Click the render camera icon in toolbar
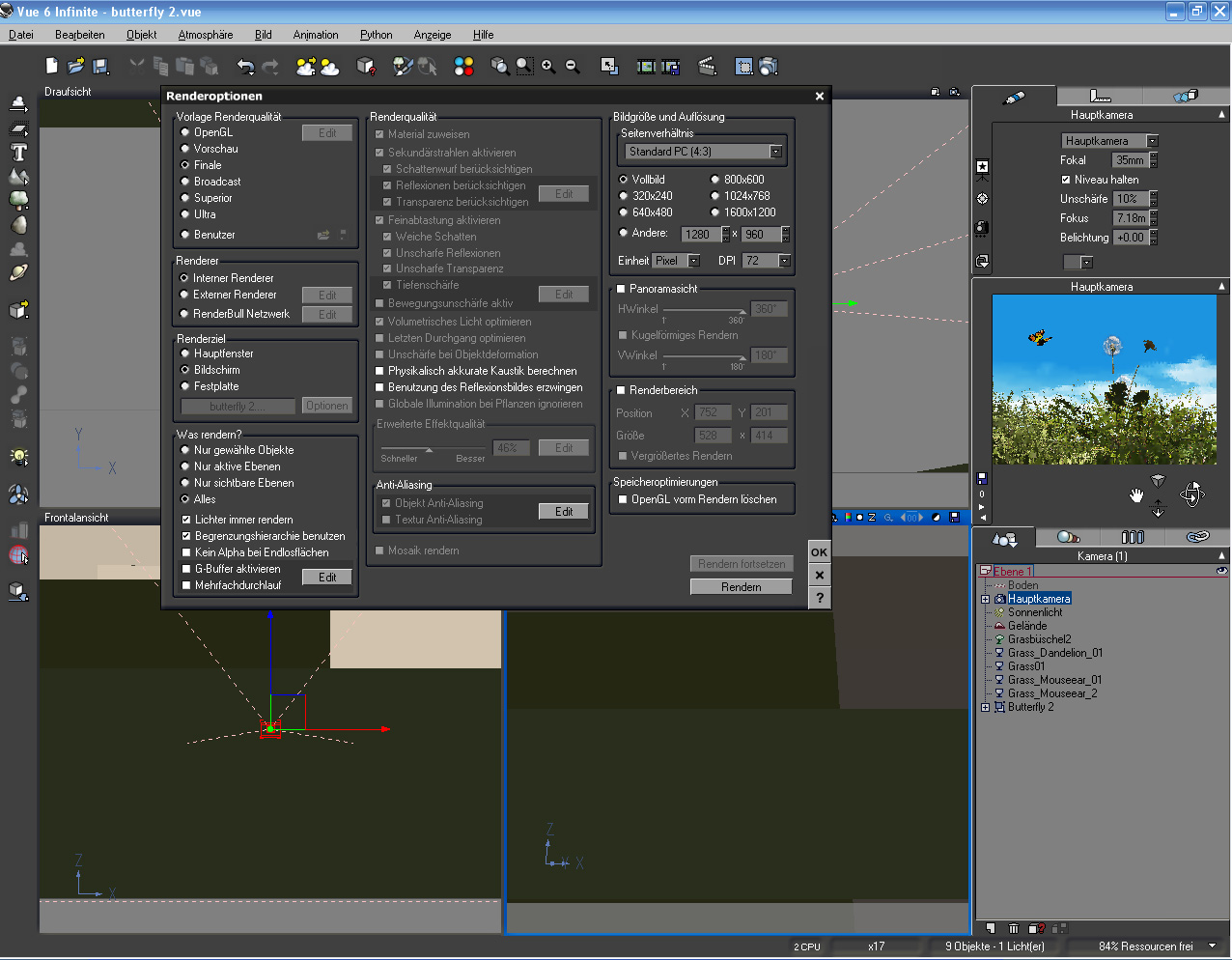Screen dimensions: 1232x960 pos(769,66)
